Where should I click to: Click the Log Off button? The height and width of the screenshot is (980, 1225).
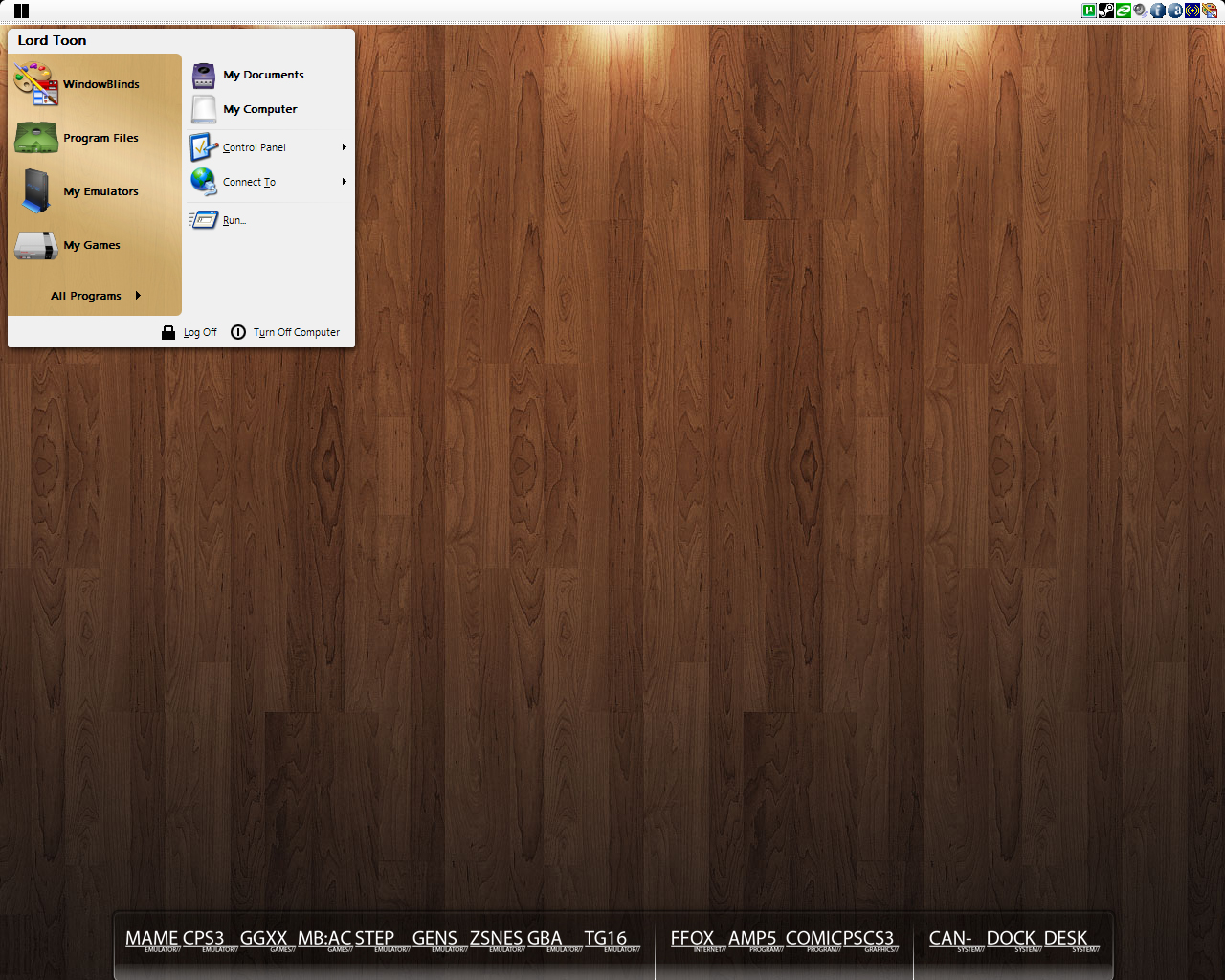[x=189, y=332]
